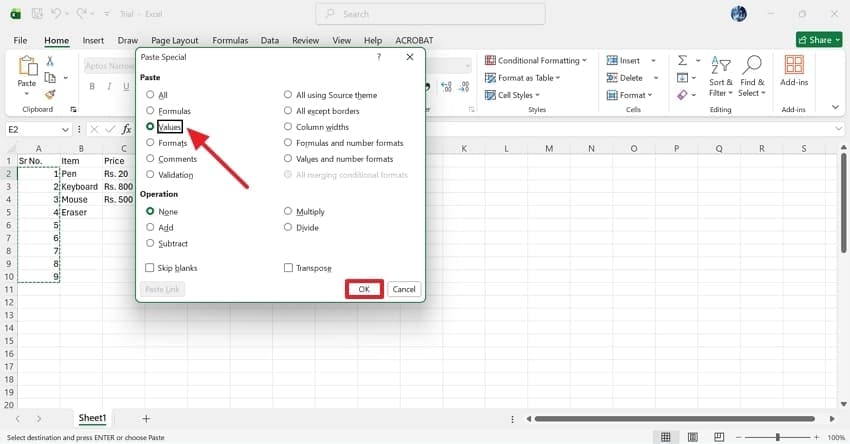Click the Save icon in title bar
850x444 pixels.
(x=37, y=14)
